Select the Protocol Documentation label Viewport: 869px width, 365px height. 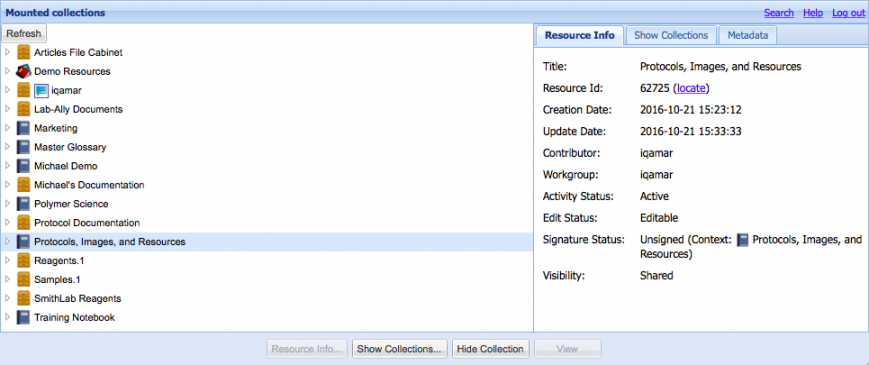[86, 223]
